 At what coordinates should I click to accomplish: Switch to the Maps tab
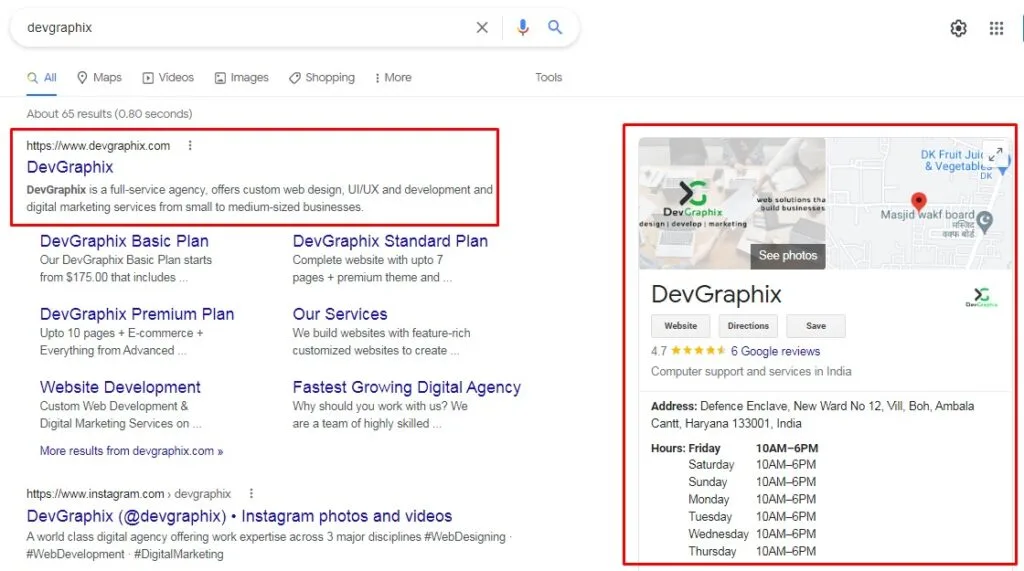pyautogui.click(x=99, y=78)
